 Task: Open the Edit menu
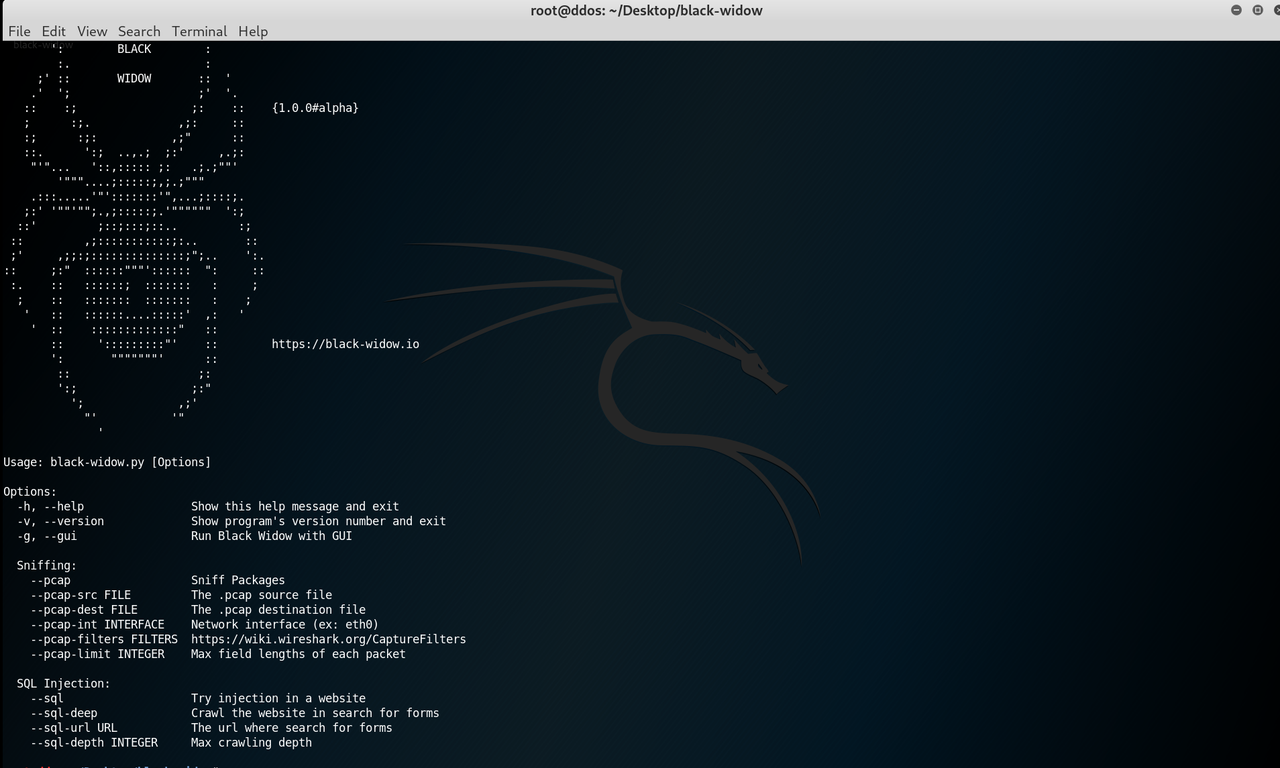click(53, 31)
